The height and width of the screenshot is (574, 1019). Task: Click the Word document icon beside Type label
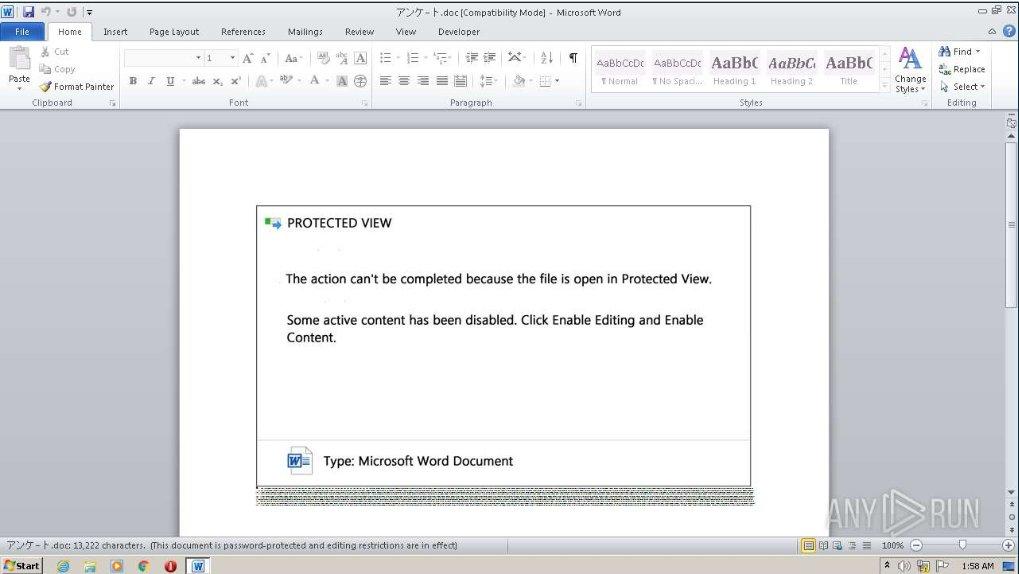(300, 461)
